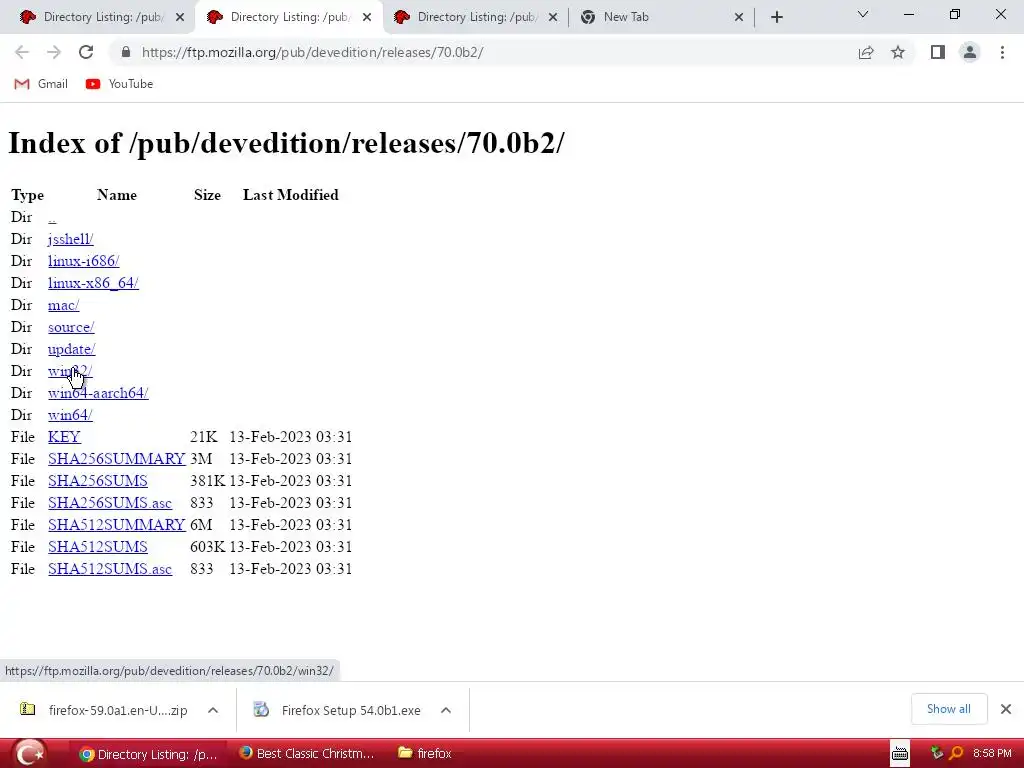
Task: Open the SHA256SUMMARY file link
Action: pyautogui.click(x=117, y=459)
